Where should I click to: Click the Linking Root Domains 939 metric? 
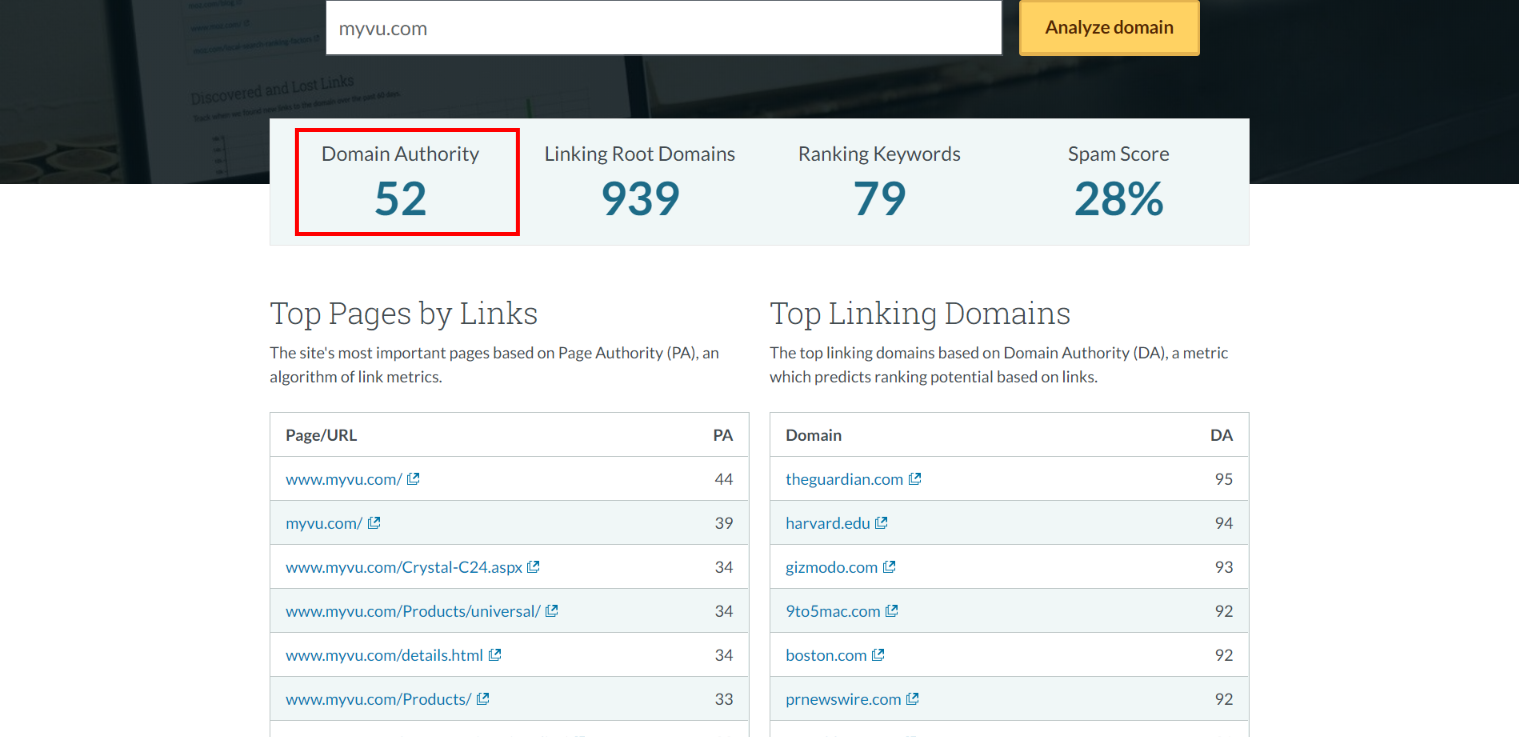pyautogui.click(x=640, y=198)
